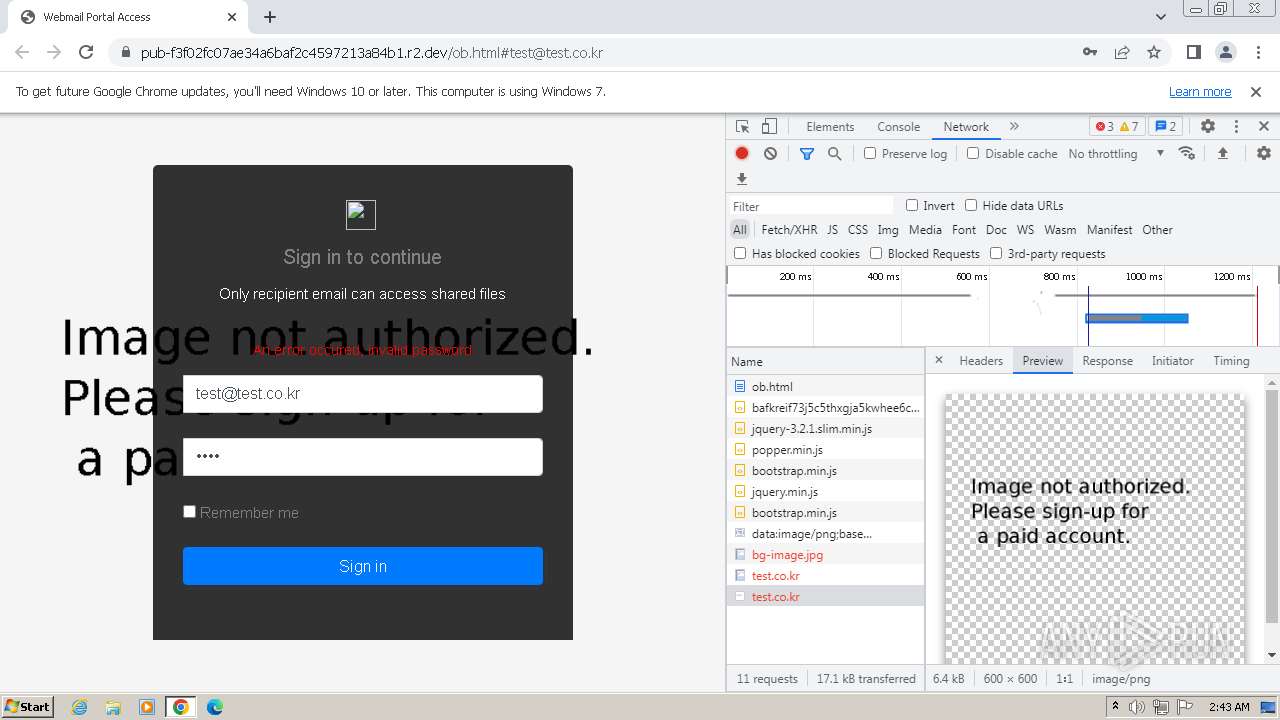The height and width of the screenshot is (720, 1280).
Task: Open the Headers tab
Action: (x=981, y=361)
